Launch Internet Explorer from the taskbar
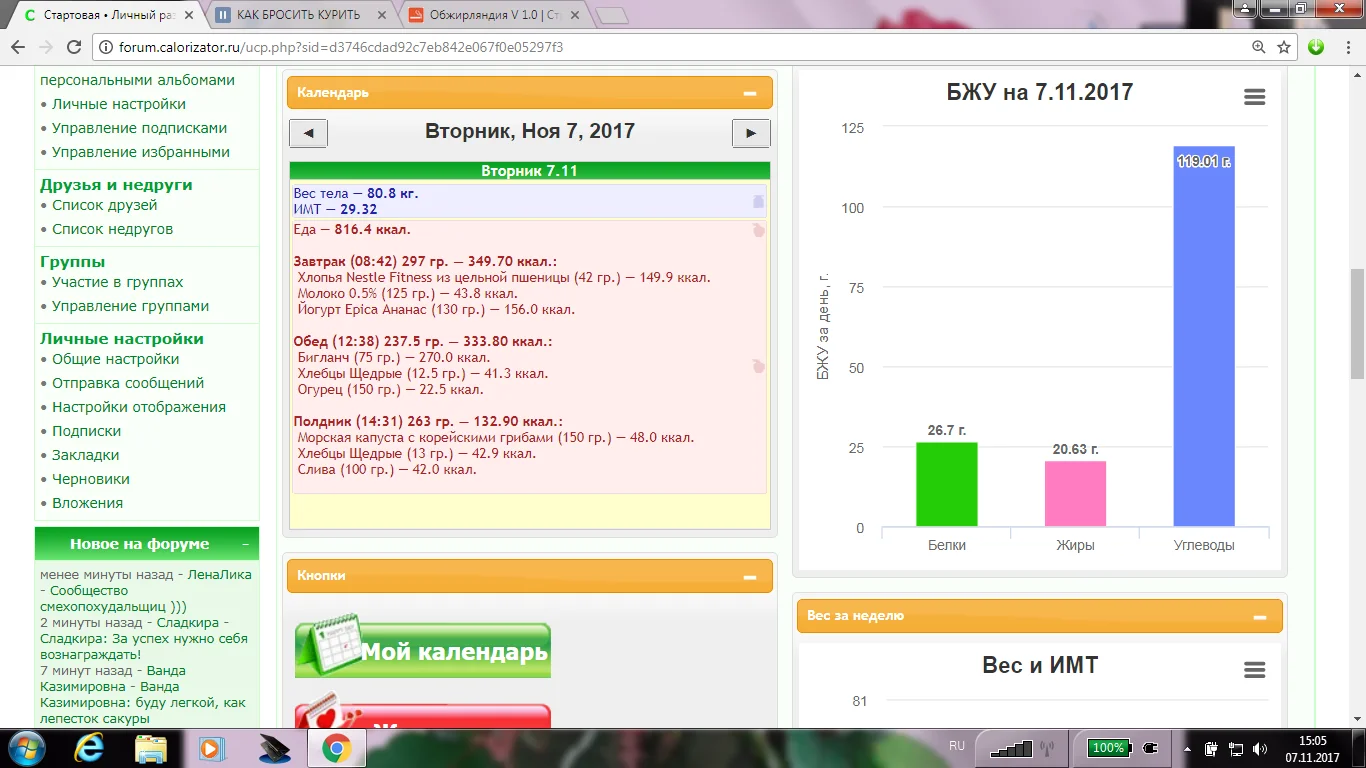Screen dimensions: 1366x768 (90, 748)
